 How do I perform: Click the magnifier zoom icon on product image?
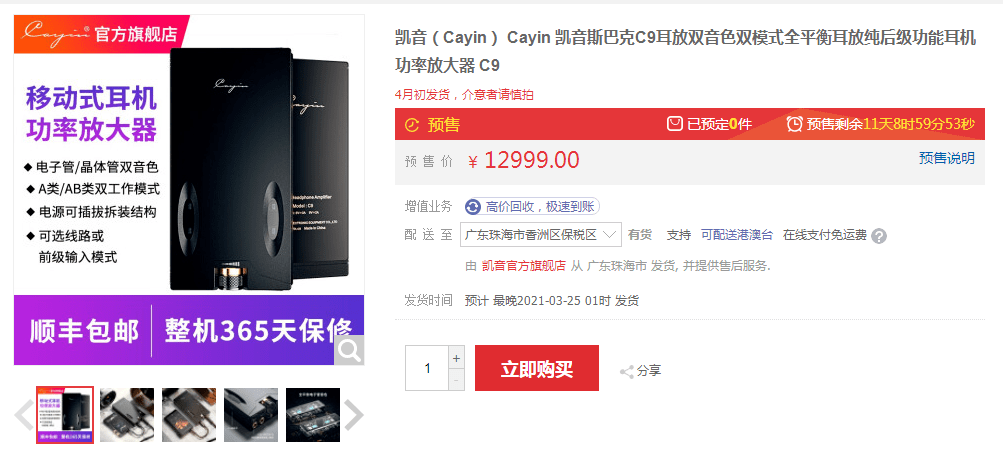(x=349, y=350)
